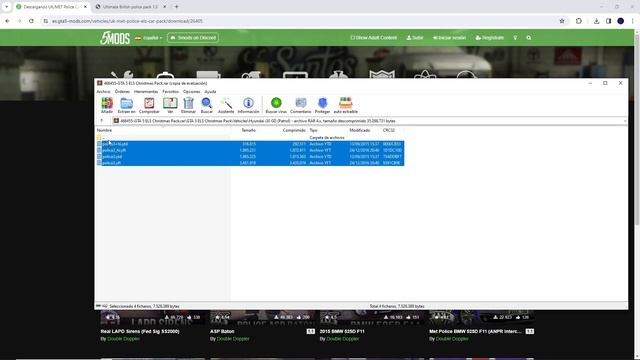Select the police2_hi.yft file row
This screenshot has width=640, height=360.
(x=250, y=150)
